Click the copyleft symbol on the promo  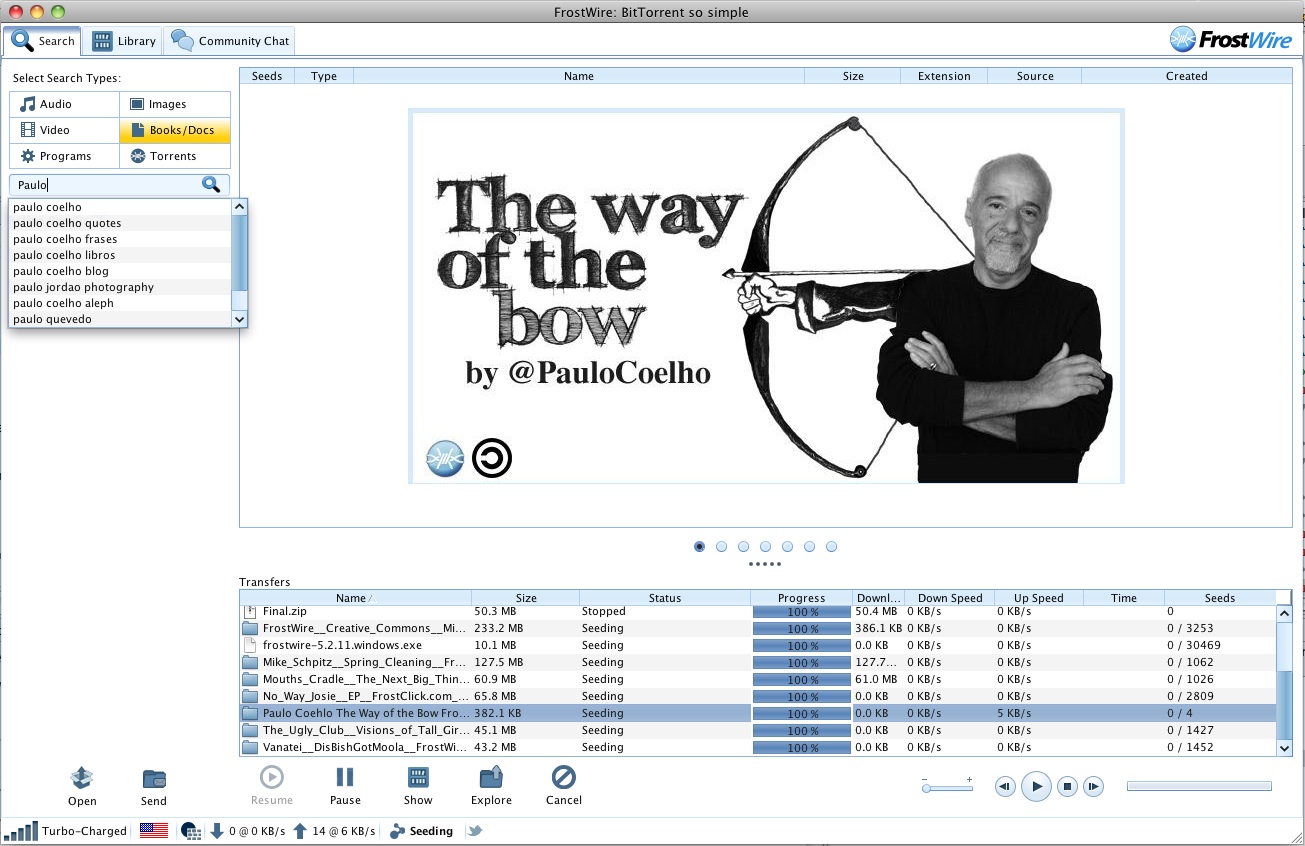(x=492, y=458)
